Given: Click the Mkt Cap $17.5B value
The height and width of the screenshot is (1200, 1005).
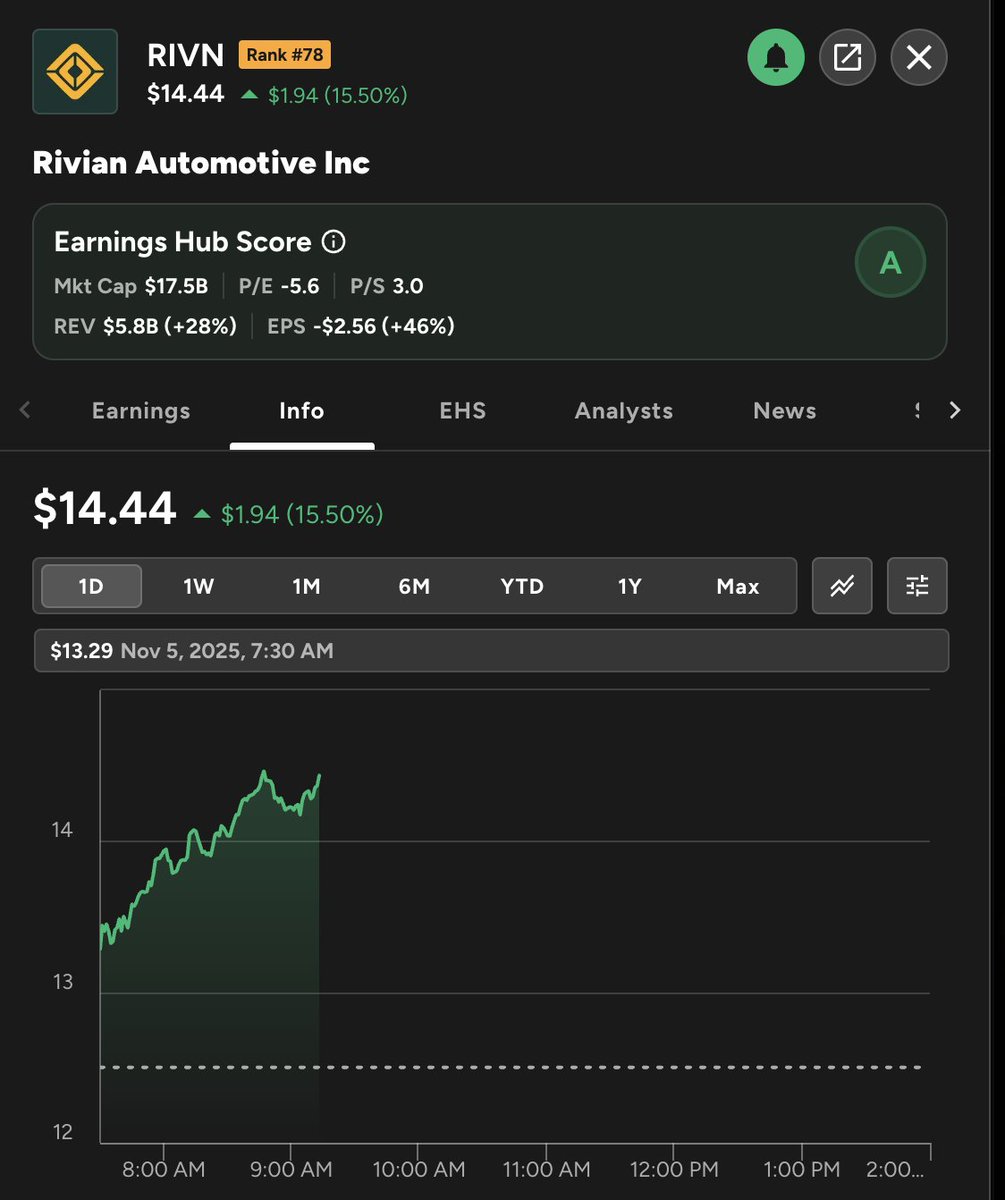Looking at the screenshot, I should pyautogui.click(x=131, y=287).
